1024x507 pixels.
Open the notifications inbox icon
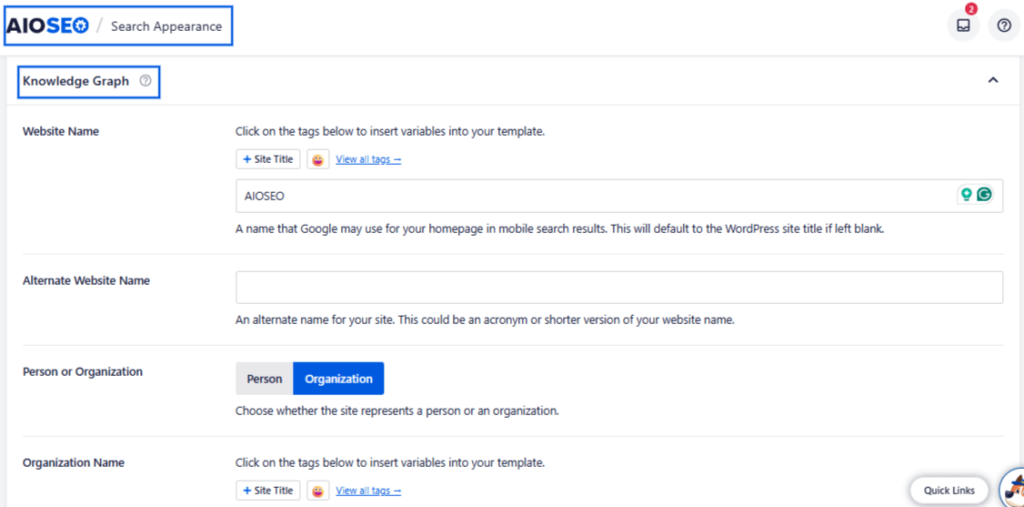click(x=963, y=25)
